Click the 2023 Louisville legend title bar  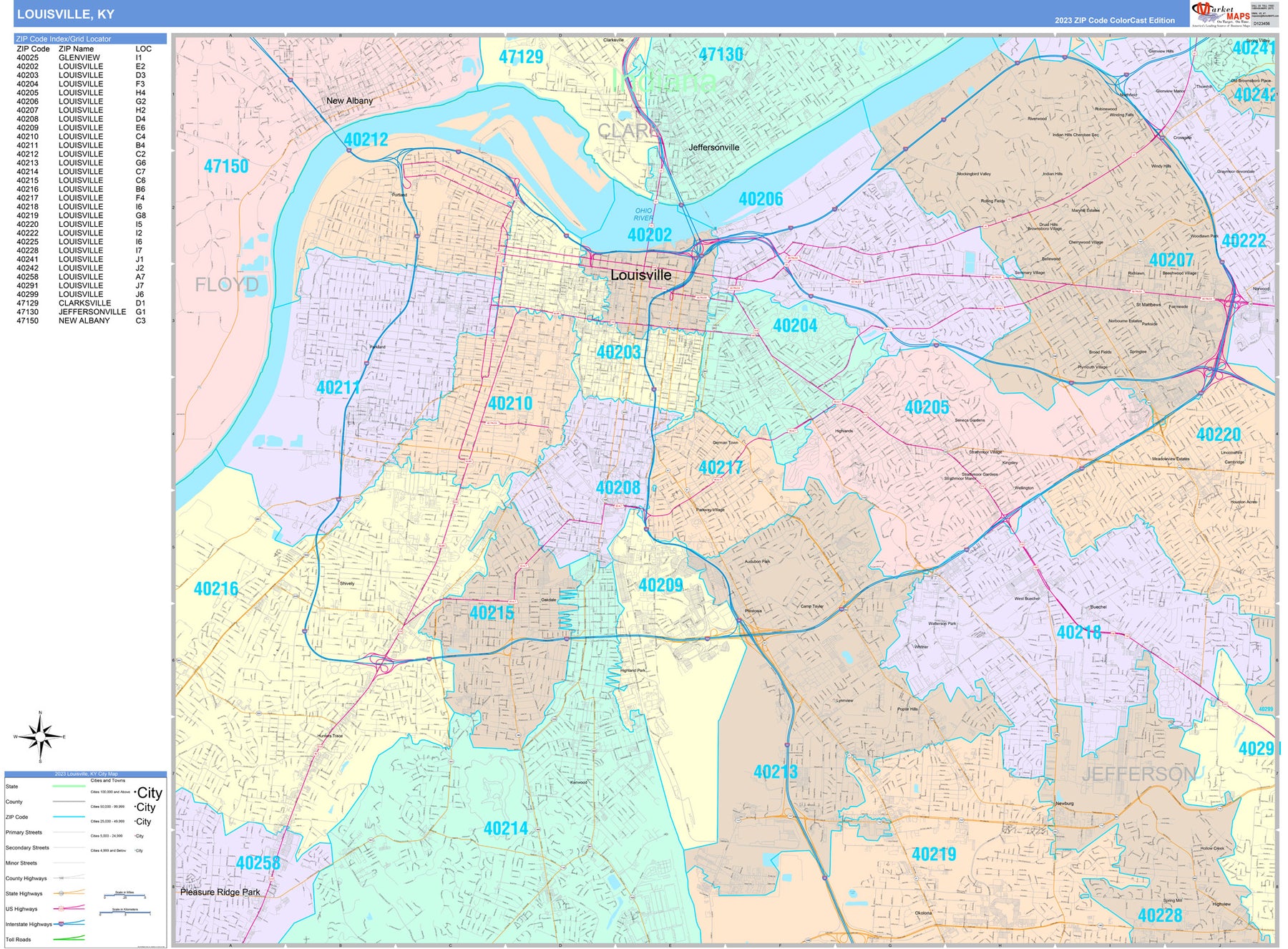(x=86, y=774)
